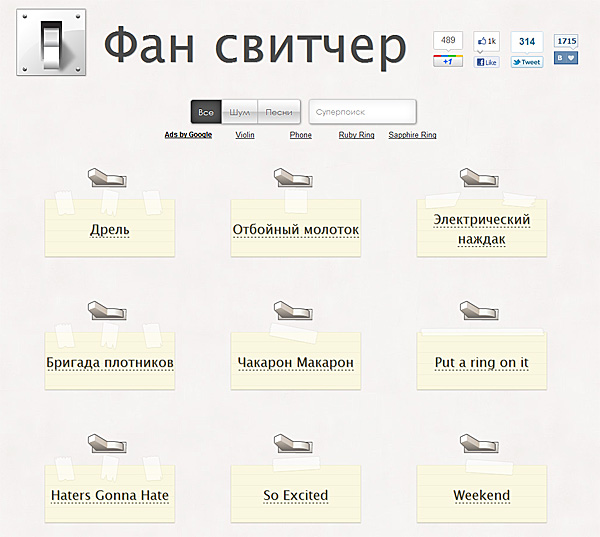Toggle the switch above So Excited
Screen dimensions: 600x537
tap(290, 443)
